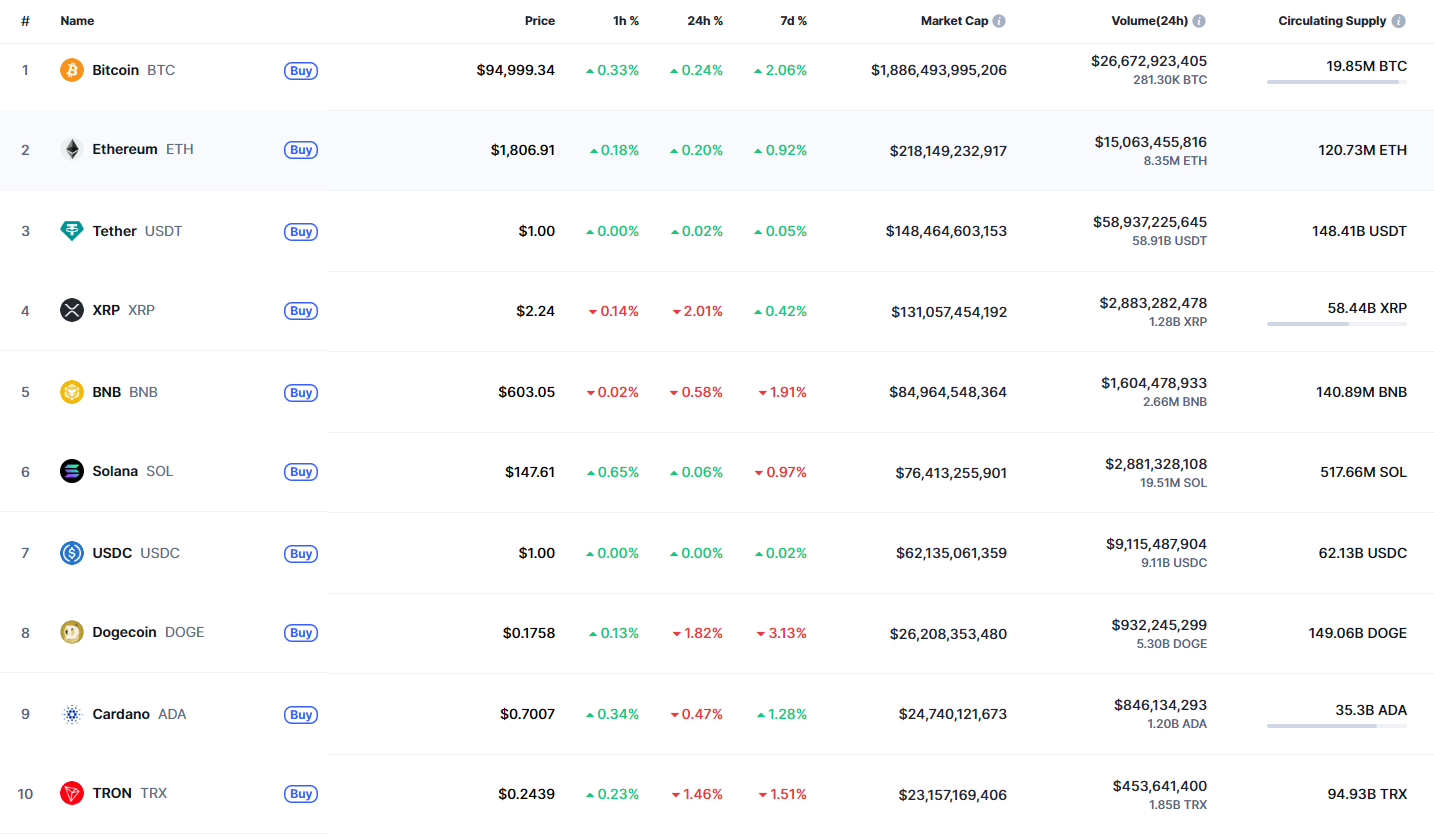Sort by the Price column header
Viewport: 1434px width, 834px height.
540,21
